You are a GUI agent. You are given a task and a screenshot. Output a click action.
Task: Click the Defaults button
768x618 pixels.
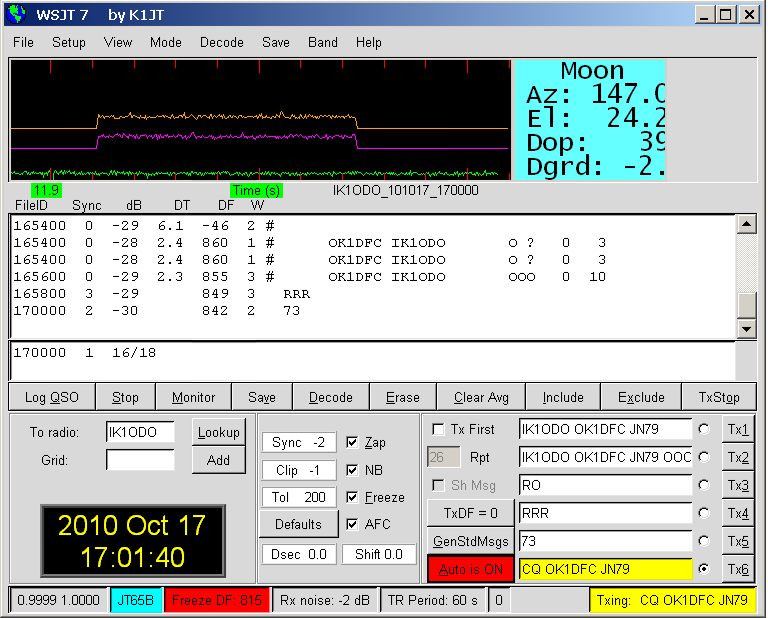298,524
